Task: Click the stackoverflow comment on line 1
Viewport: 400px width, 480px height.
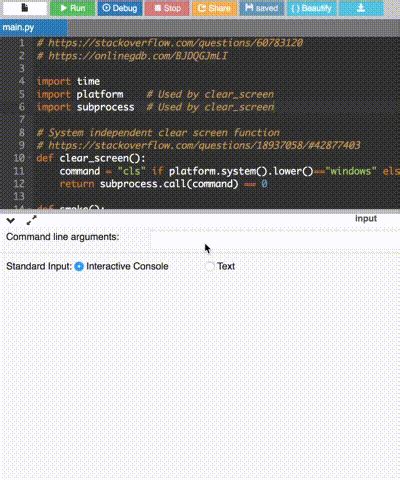Action: [170, 43]
